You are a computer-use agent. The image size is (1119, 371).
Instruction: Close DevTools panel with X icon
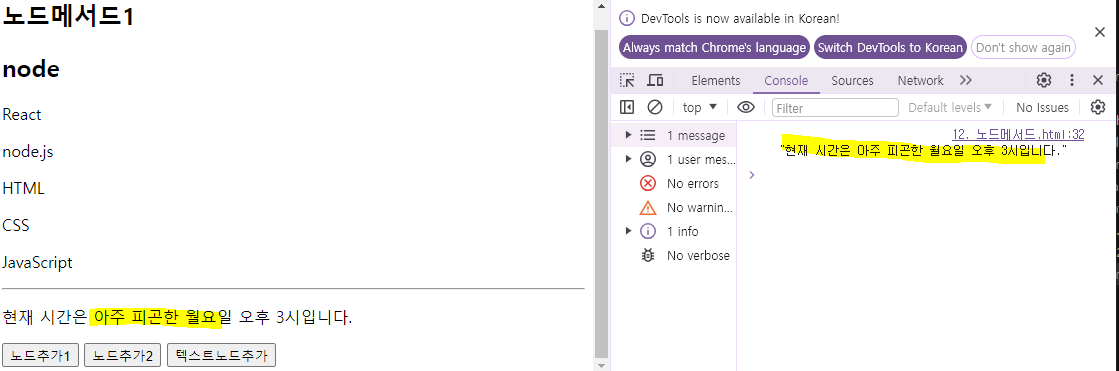pos(1098,81)
